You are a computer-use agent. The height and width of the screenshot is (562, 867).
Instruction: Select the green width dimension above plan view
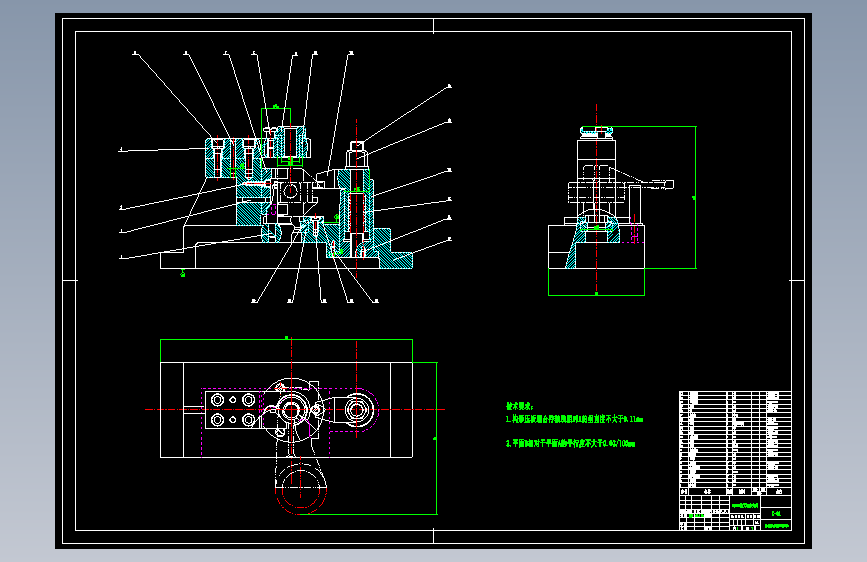(286, 340)
